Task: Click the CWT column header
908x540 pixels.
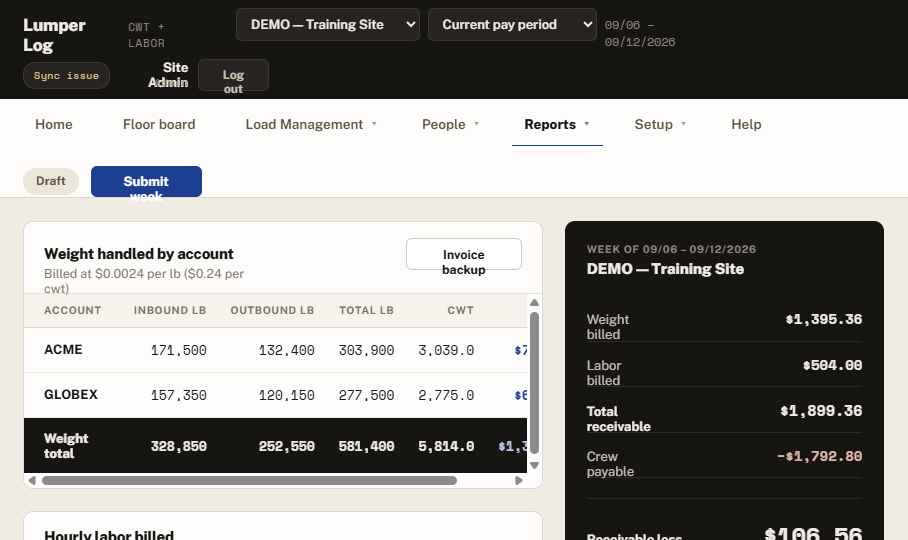Action: (460, 310)
